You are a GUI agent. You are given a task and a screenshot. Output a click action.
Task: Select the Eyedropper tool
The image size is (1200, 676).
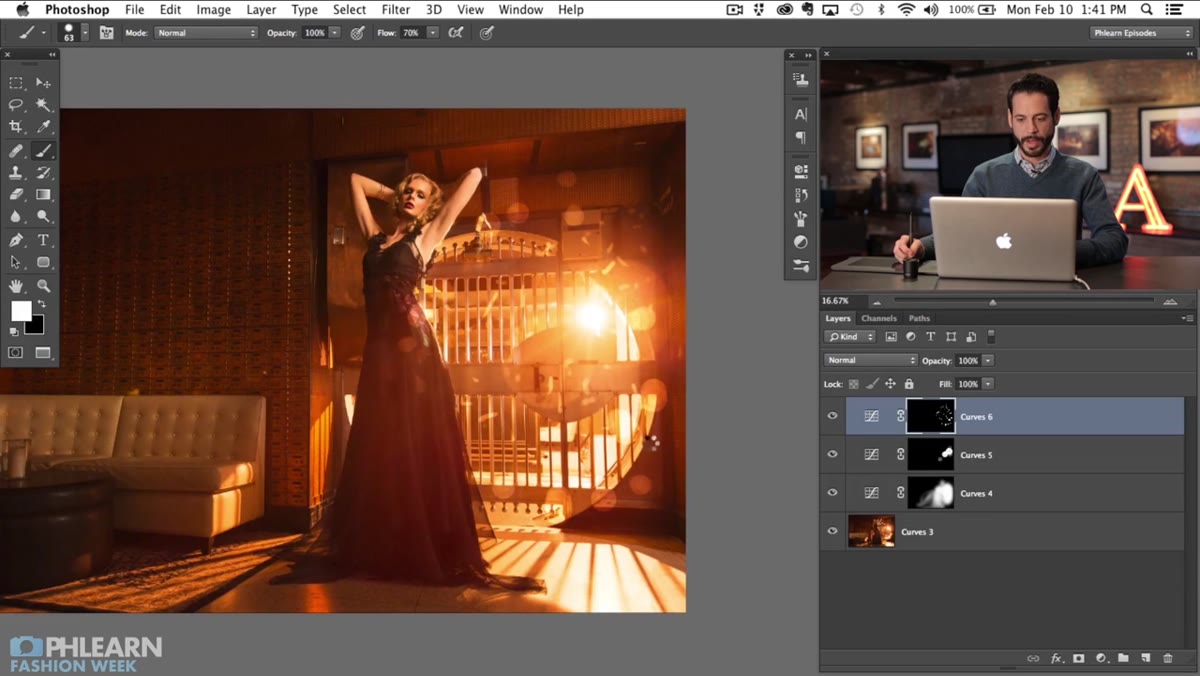click(x=43, y=127)
